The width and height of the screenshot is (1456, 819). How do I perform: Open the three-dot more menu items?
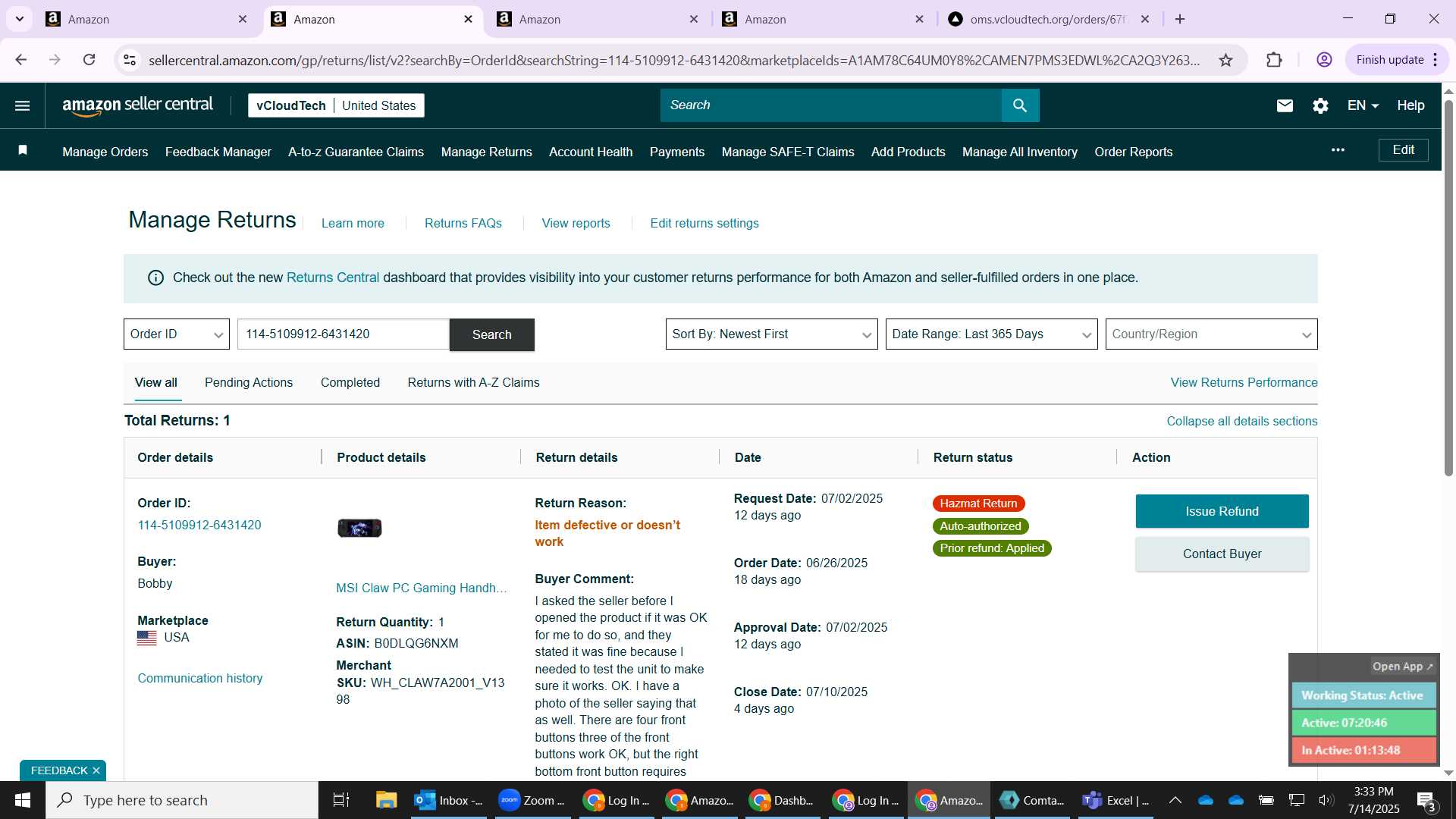click(x=1338, y=150)
